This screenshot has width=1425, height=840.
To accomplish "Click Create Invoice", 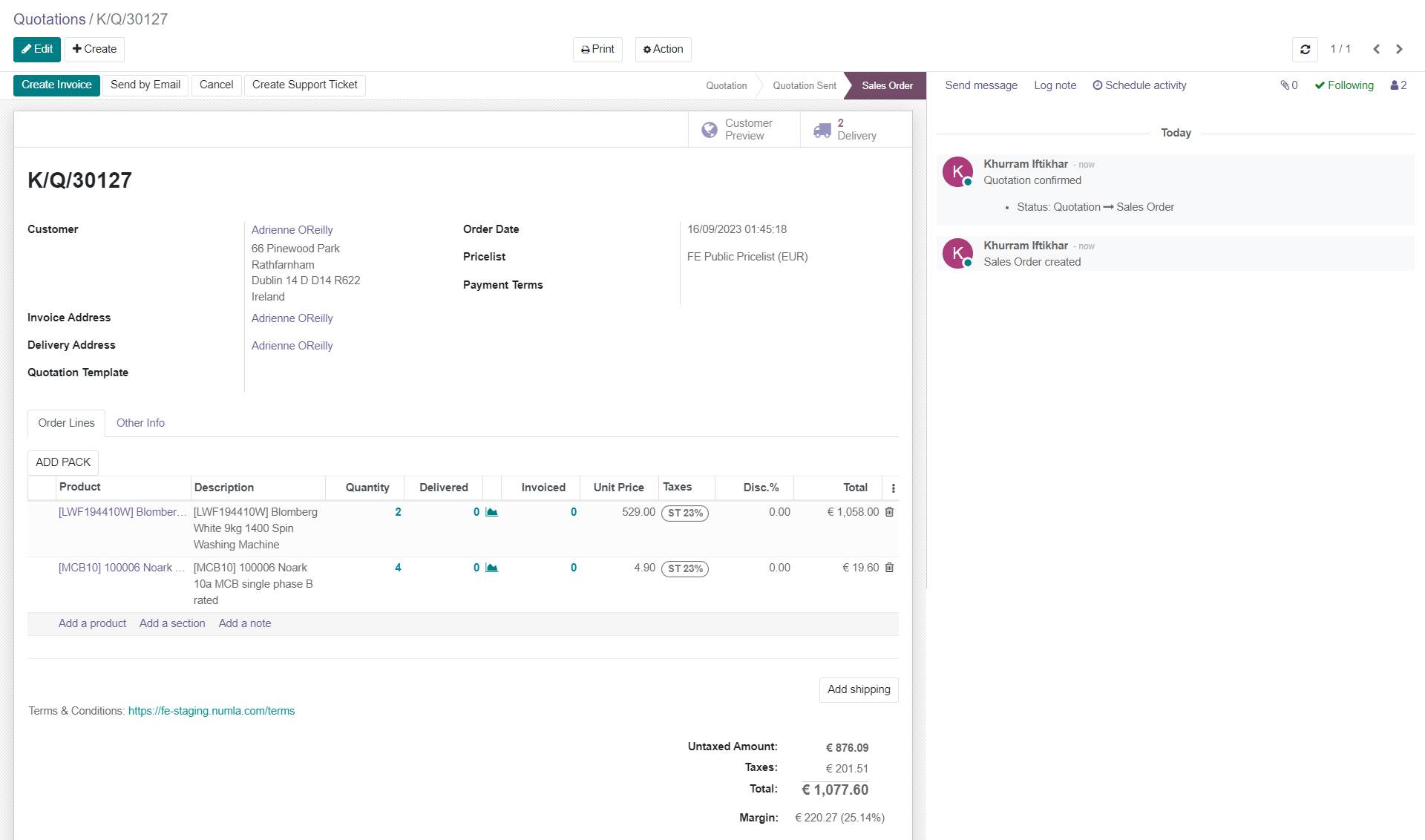I will pos(56,85).
